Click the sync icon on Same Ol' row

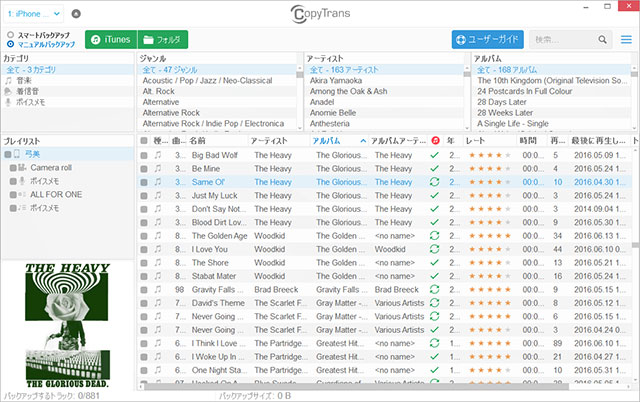tap(434, 183)
